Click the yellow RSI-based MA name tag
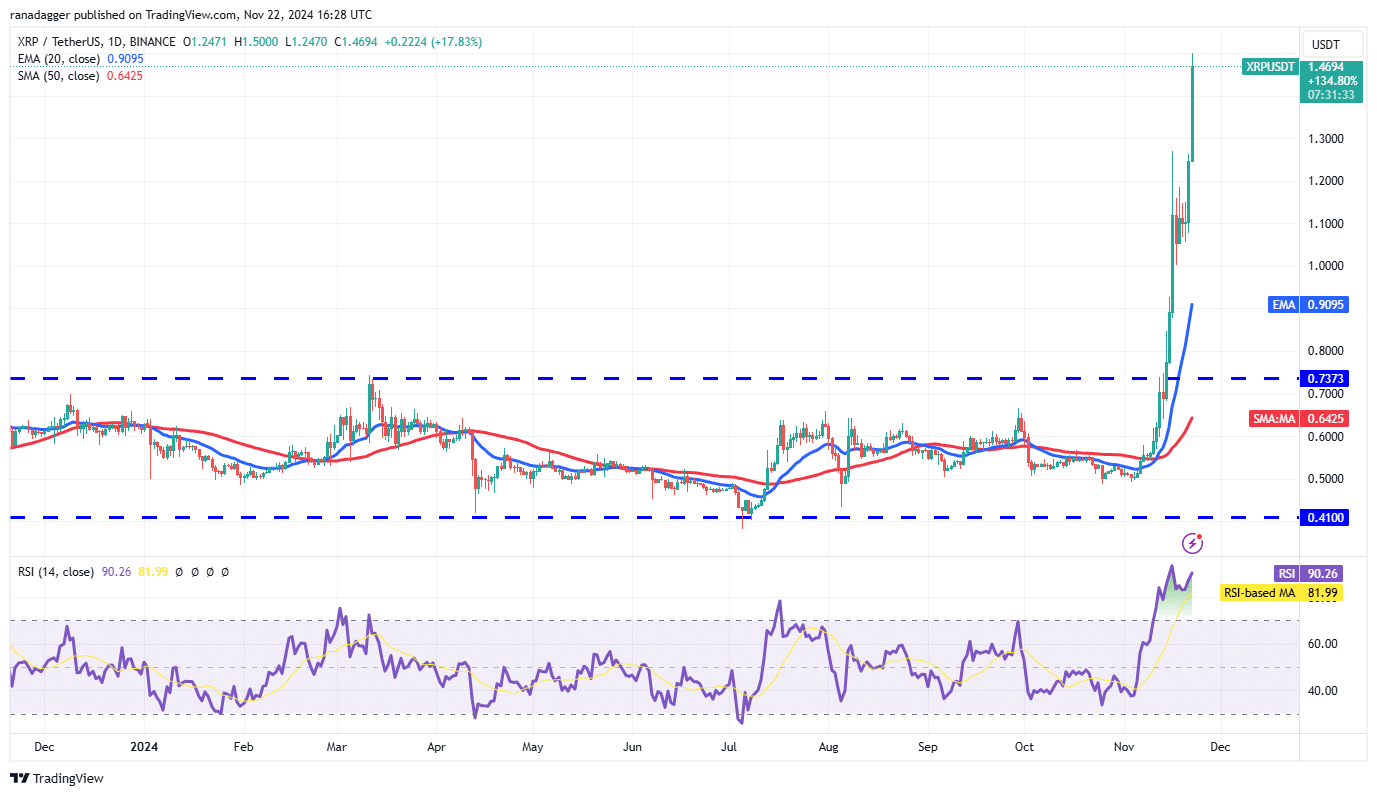Viewport: 1377px width, 796px height. (1260, 593)
